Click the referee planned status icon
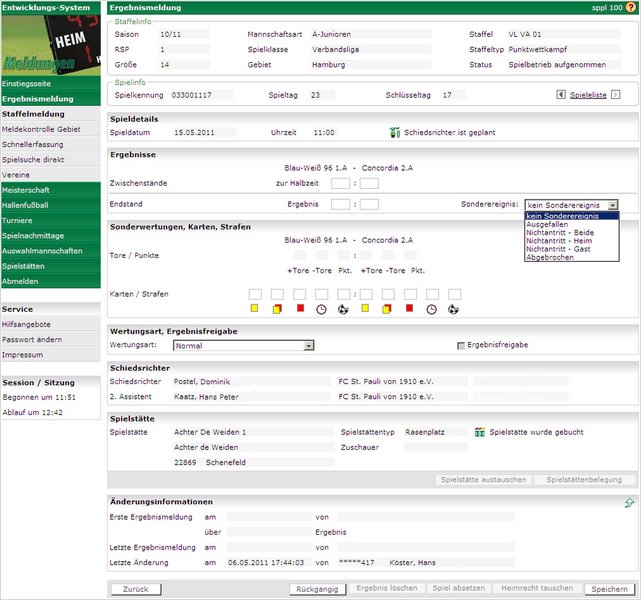Screen dimensions: 641x600 coord(395,132)
